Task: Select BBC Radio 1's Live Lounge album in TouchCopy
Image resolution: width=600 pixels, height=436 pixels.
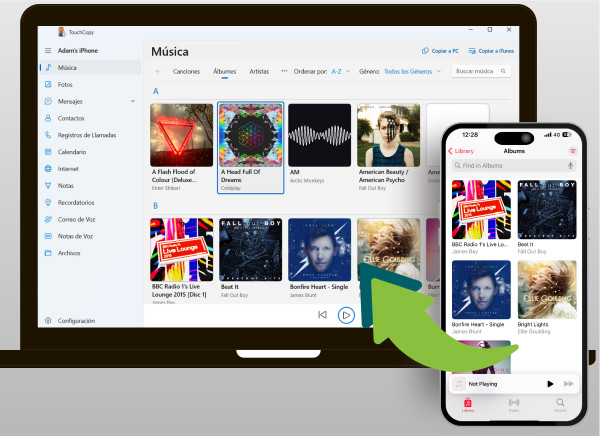Action: (182, 261)
